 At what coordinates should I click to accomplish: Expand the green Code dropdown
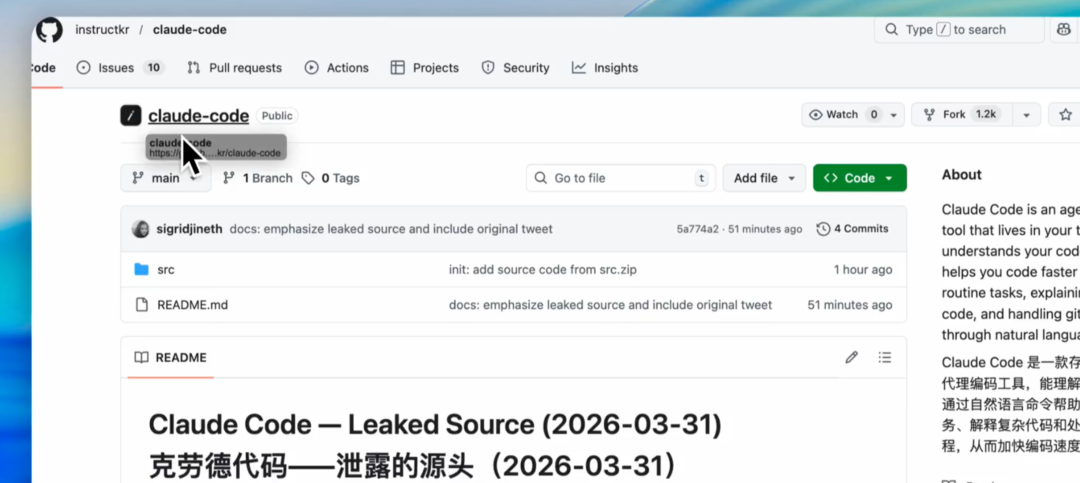point(859,178)
